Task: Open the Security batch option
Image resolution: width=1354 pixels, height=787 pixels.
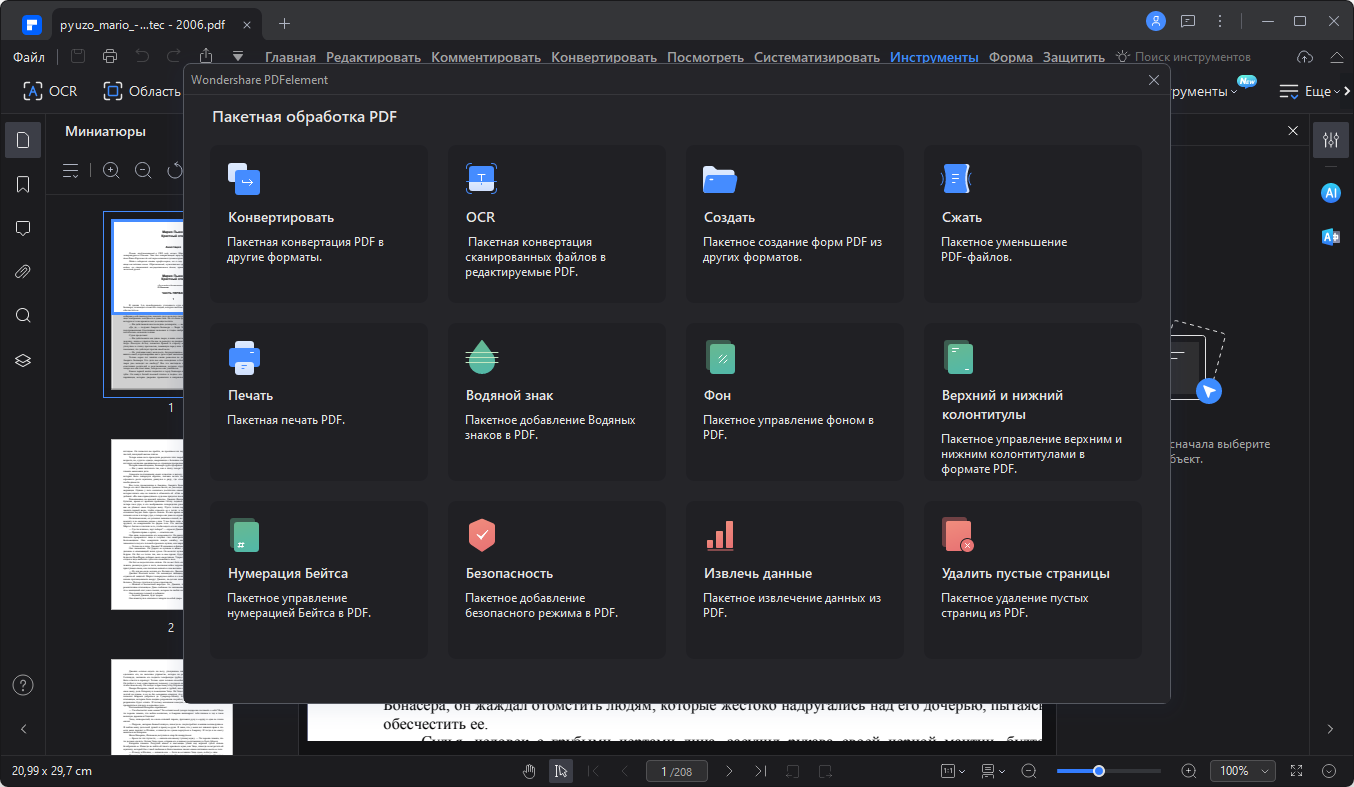Action: (557, 580)
